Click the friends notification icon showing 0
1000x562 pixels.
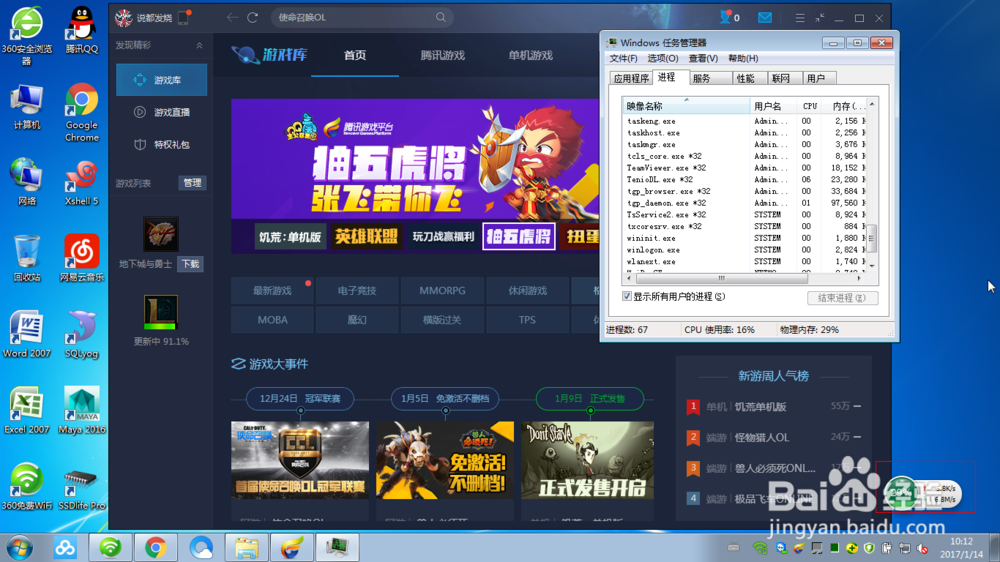pyautogui.click(x=729, y=17)
